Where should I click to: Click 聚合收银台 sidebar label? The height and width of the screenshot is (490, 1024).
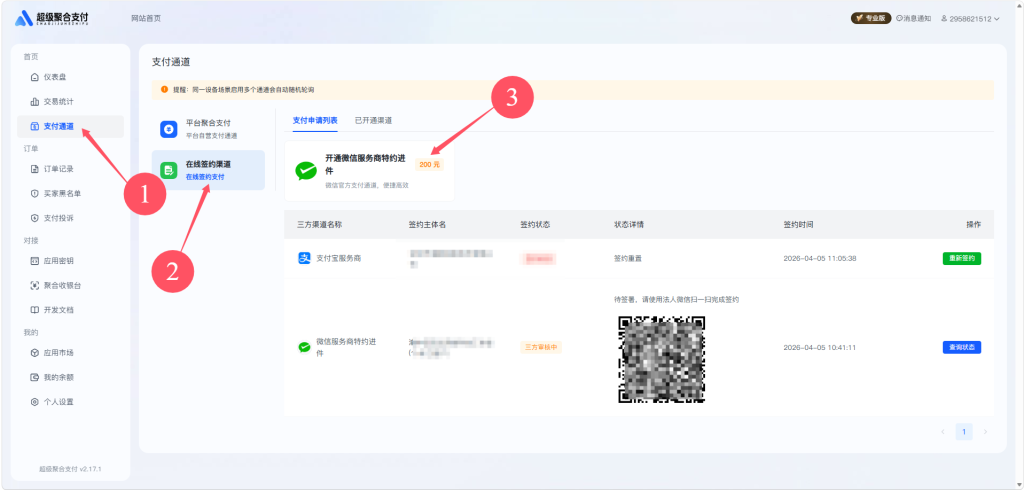click(x=62, y=286)
